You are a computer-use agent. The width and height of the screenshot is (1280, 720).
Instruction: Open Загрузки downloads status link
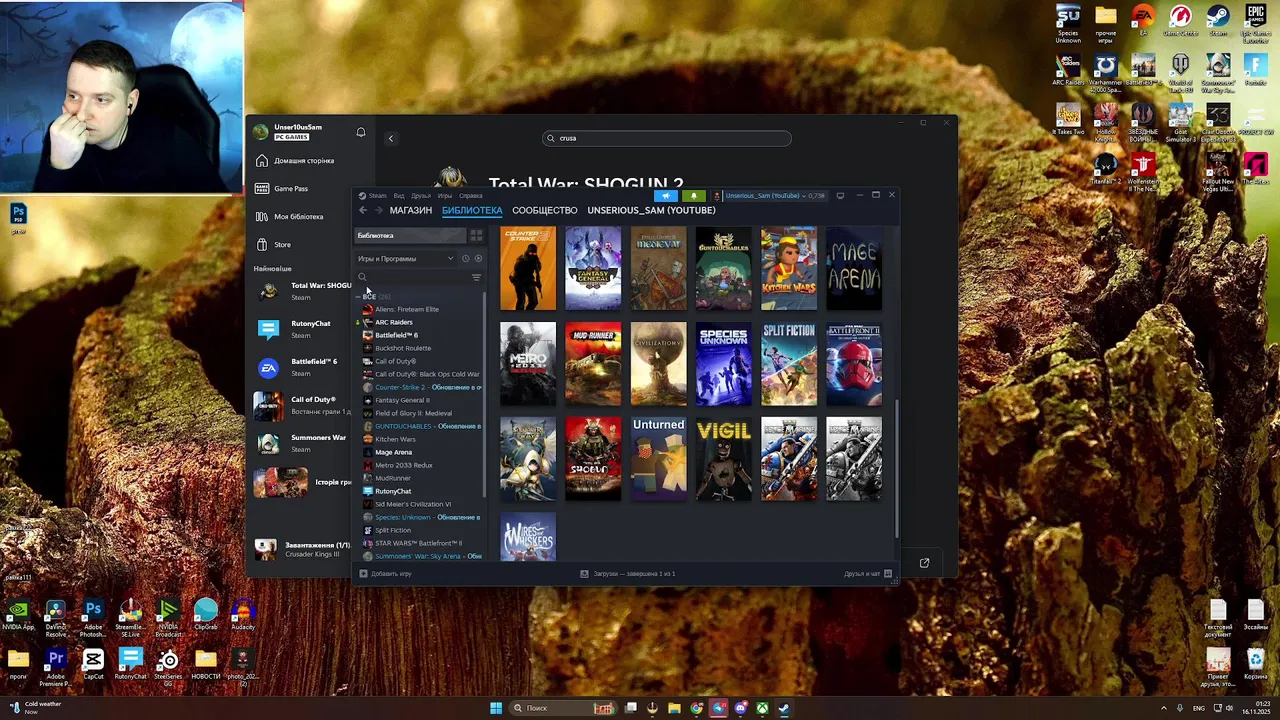pos(628,574)
